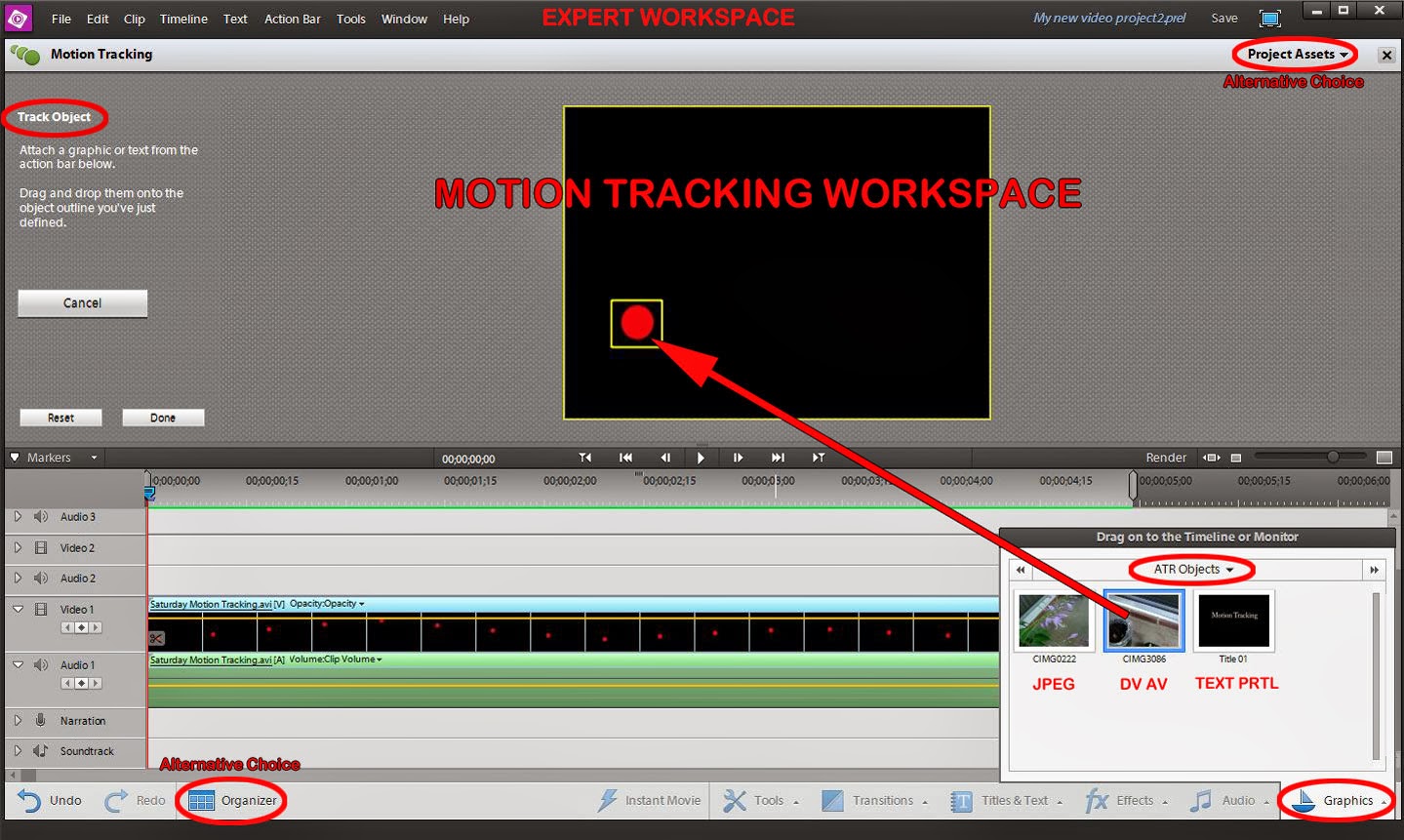Toggle mute on the Narration track microphone icon
The image size is (1404, 840).
click(x=41, y=720)
